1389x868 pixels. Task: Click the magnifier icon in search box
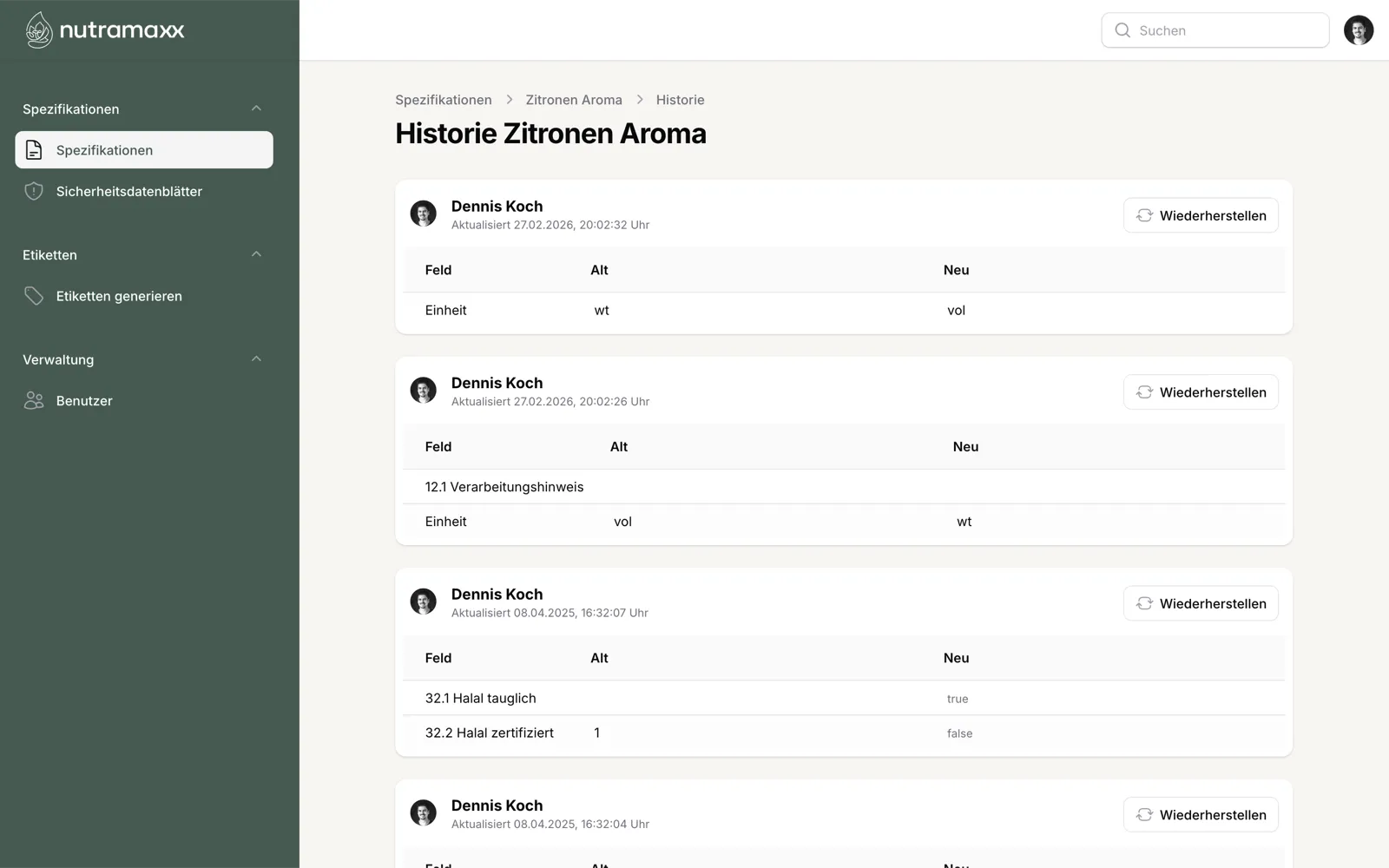tap(1122, 30)
